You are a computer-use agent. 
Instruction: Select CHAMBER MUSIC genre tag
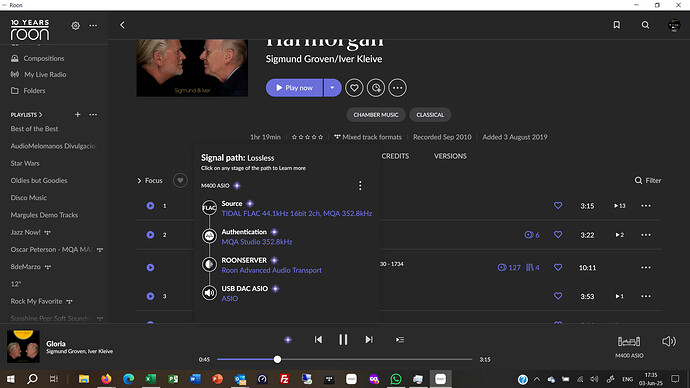(x=376, y=115)
